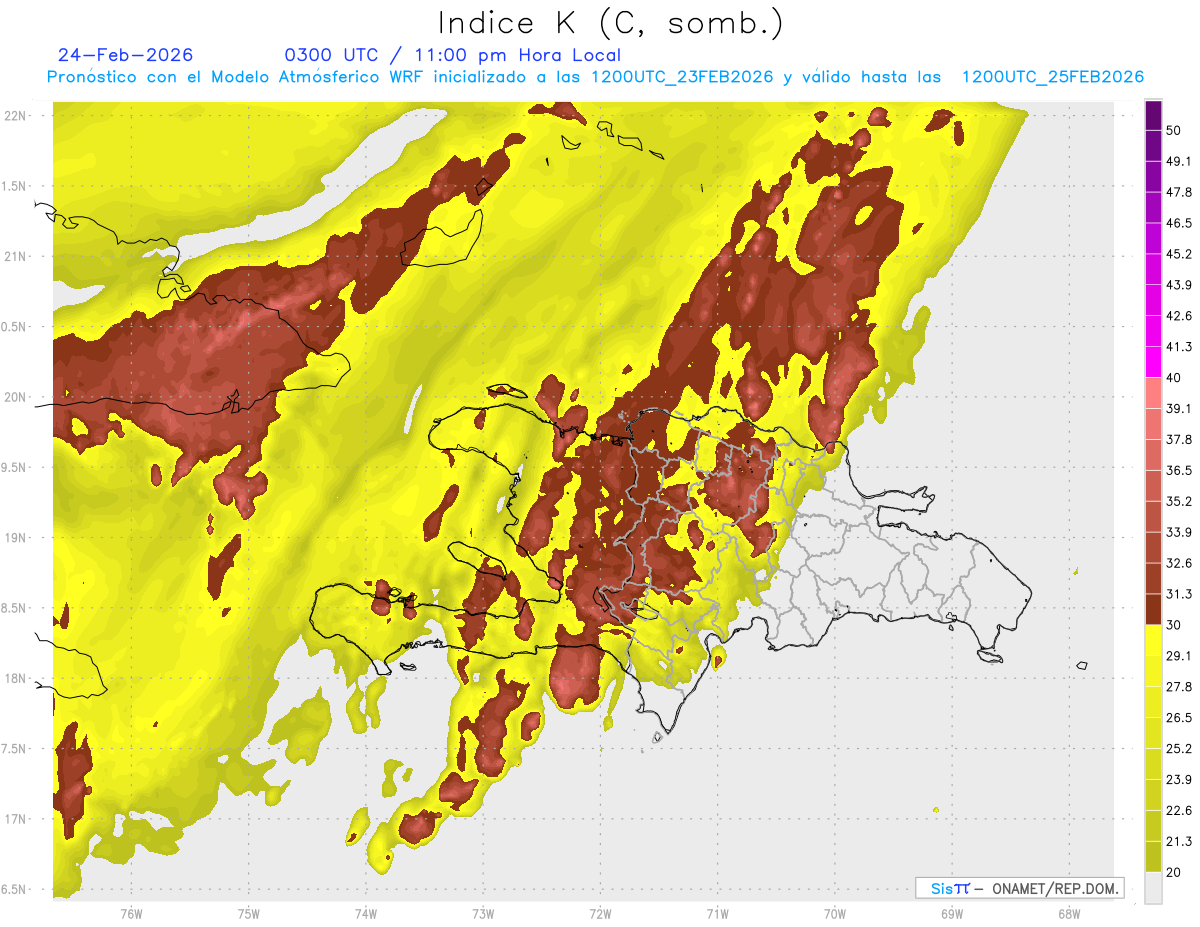Select the bright yellow colorbar segment between 29.1 and 30
1200x927 pixels.
tap(1153, 640)
